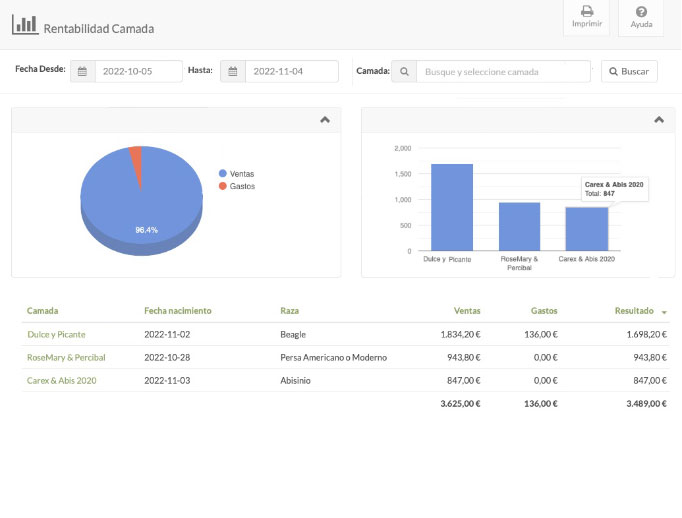Click the Fecha Desde calendar icon
682x518 pixels.
[x=83, y=72]
